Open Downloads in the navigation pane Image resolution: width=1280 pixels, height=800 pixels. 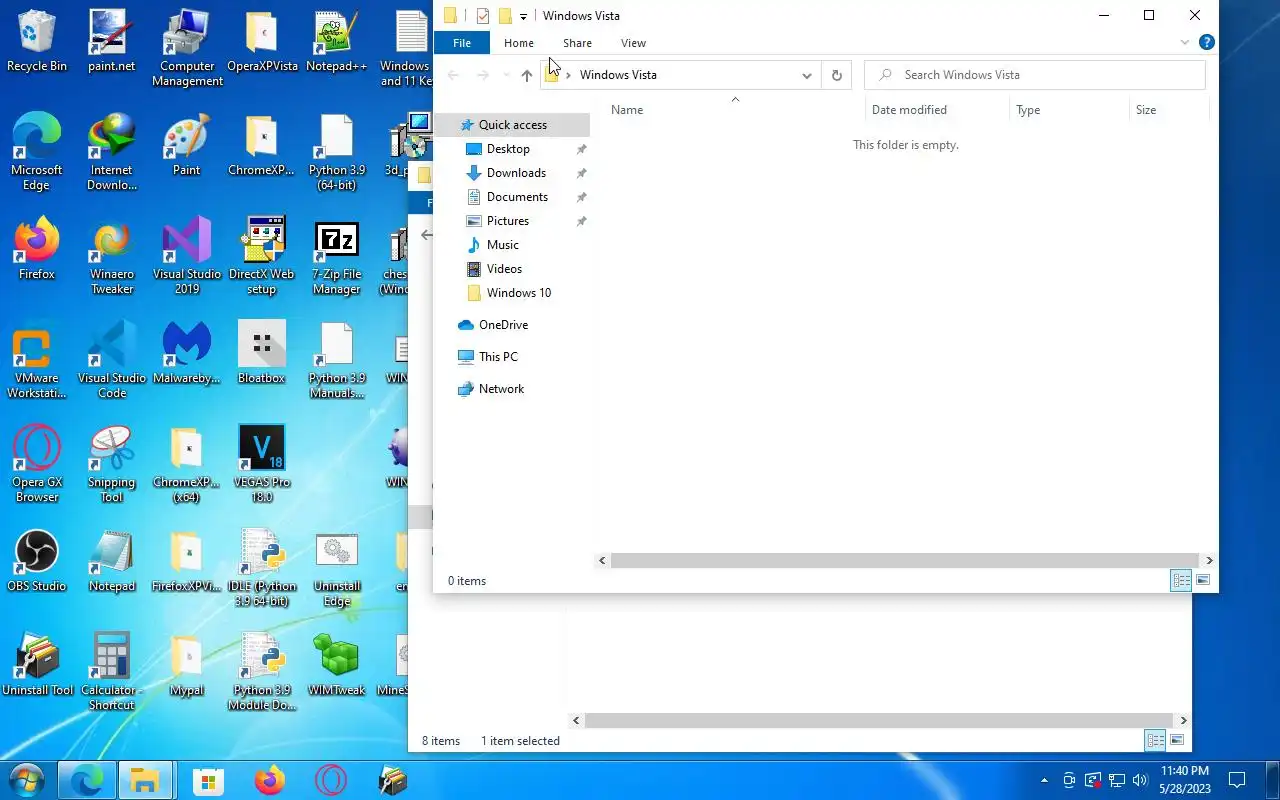pos(516,173)
